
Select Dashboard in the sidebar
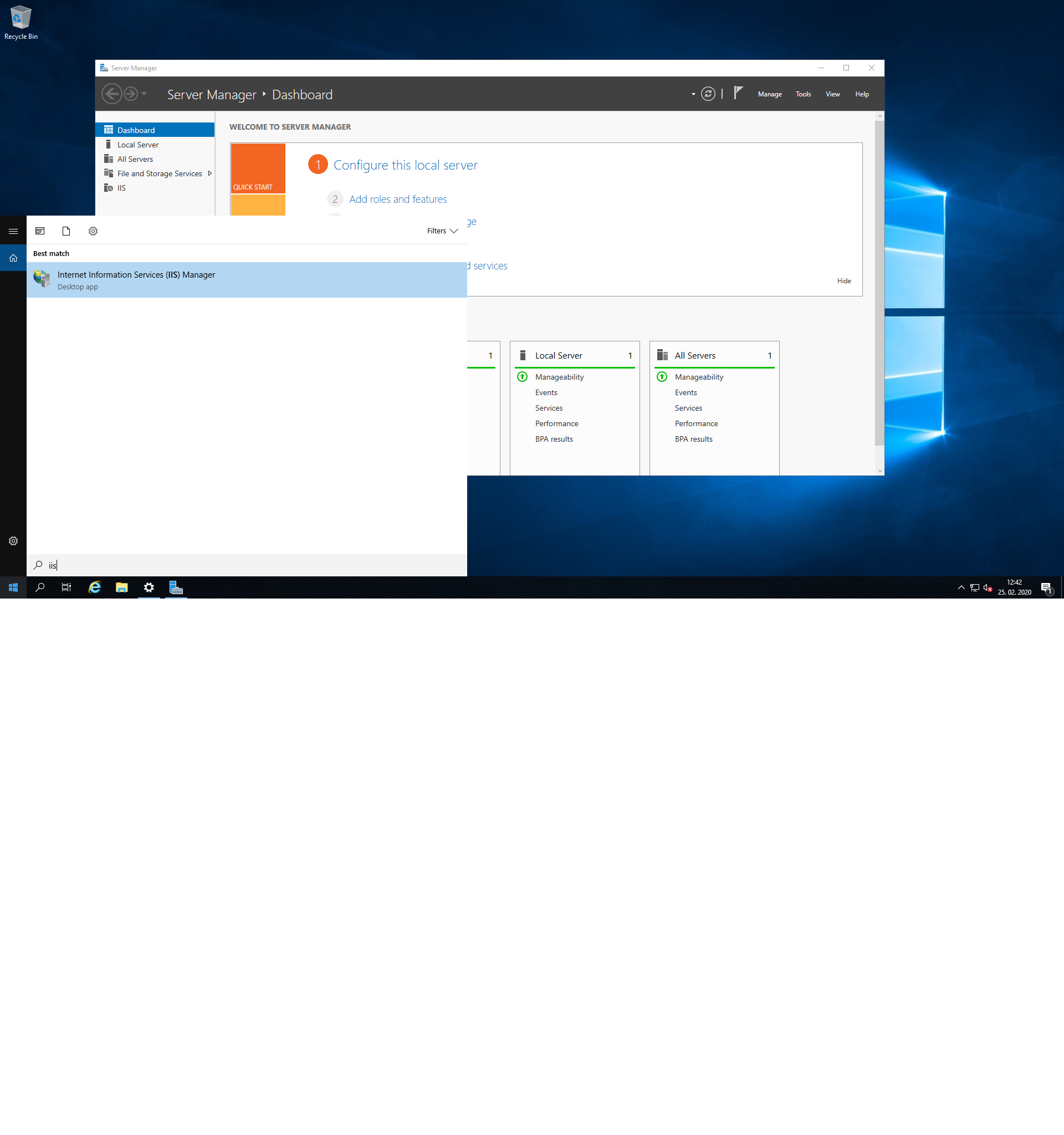point(155,130)
